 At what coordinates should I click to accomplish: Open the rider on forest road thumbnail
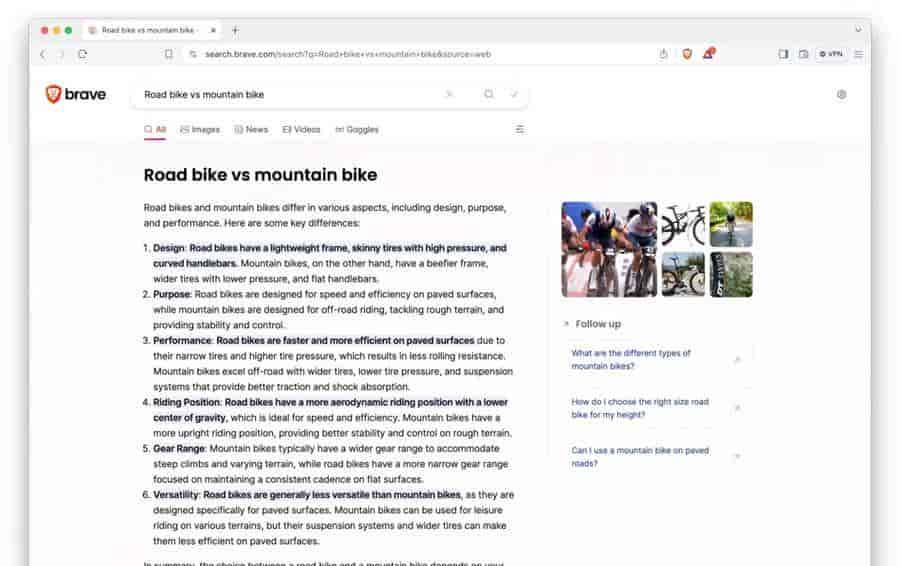pos(731,224)
